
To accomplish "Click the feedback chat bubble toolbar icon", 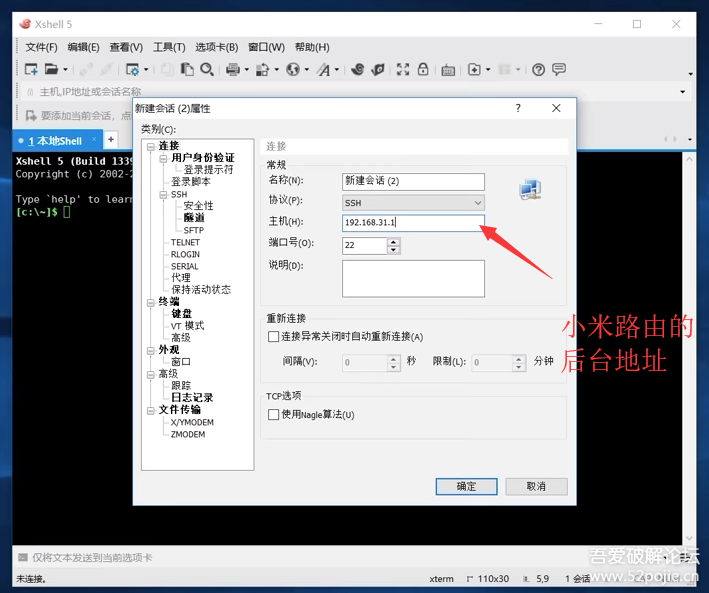I will [559, 69].
